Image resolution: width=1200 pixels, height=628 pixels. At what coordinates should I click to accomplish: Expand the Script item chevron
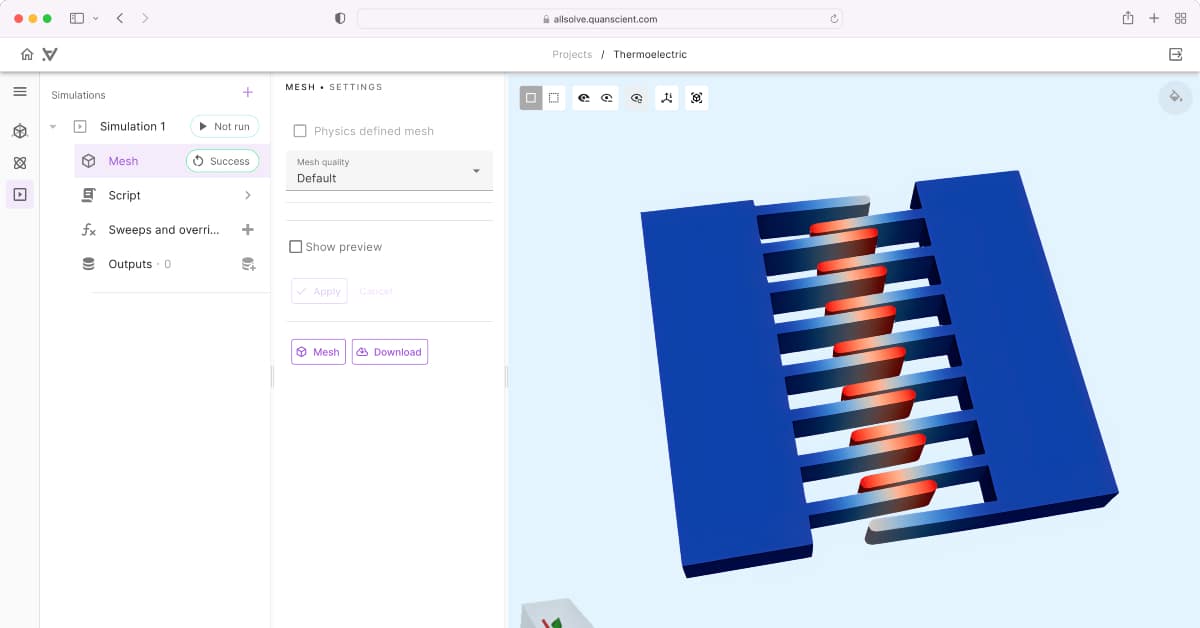click(248, 196)
